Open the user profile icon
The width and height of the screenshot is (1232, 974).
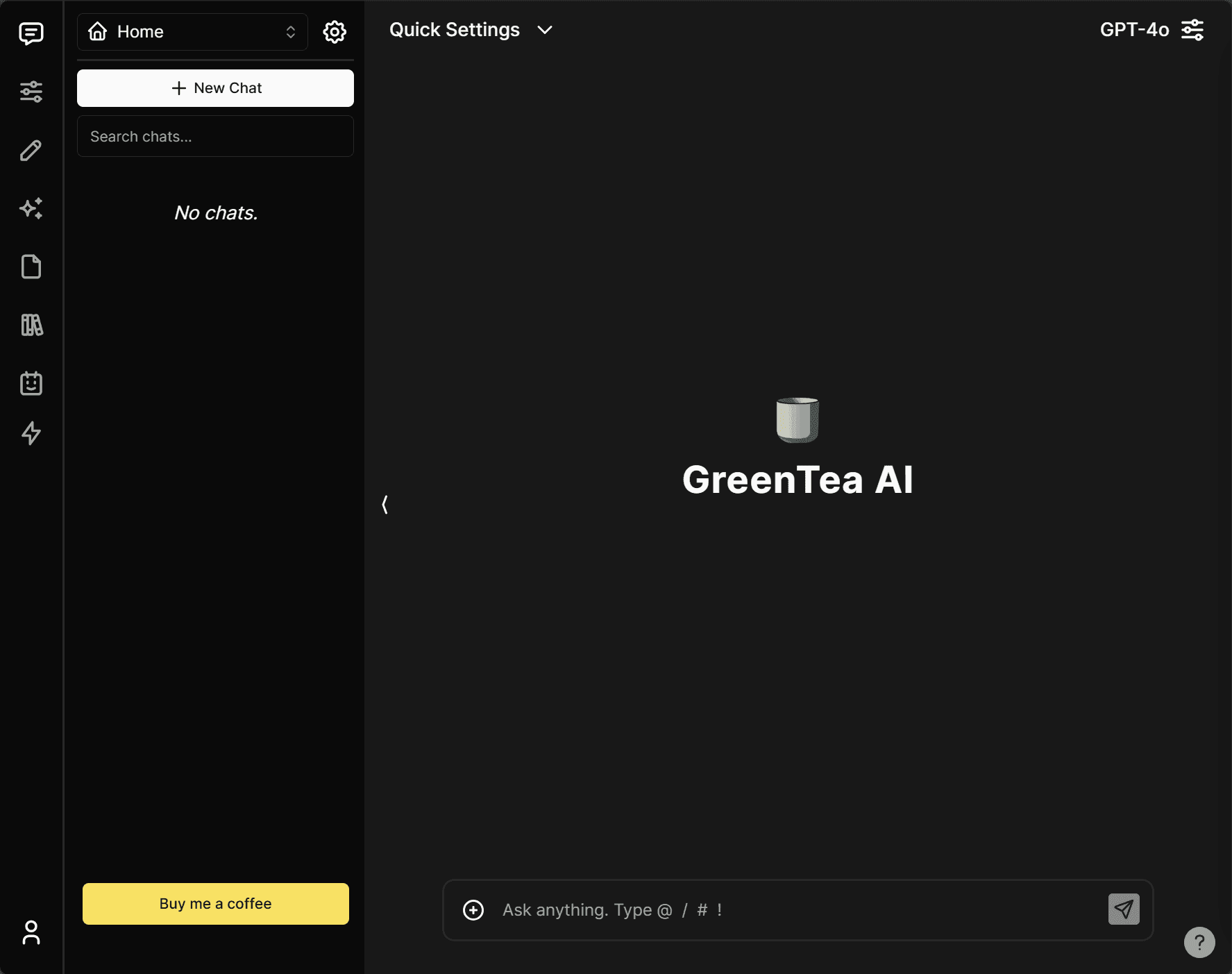pos(31,932)
